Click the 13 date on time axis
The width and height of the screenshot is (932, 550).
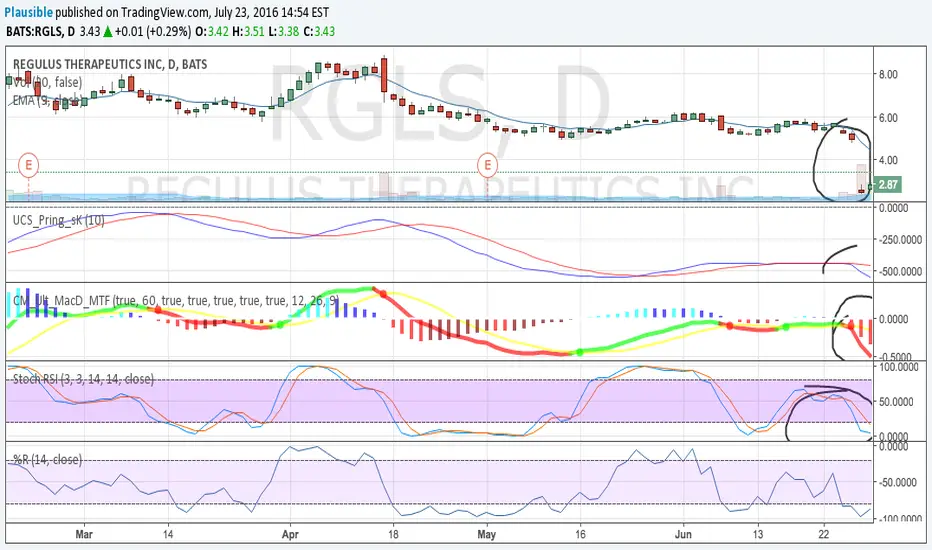coord(758,534)
